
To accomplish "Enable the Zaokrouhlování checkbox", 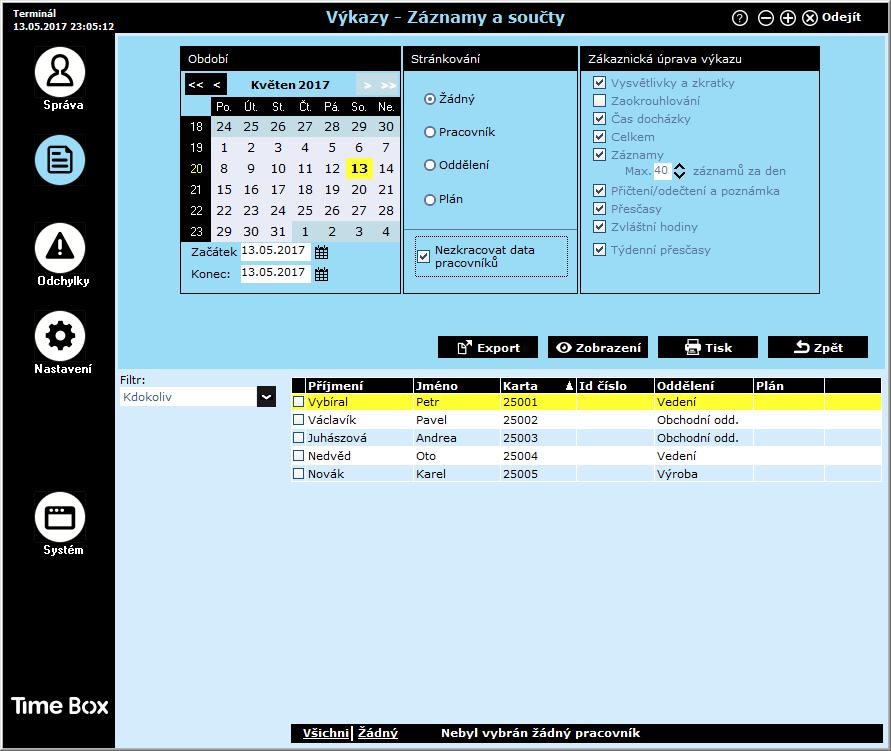I will (599, 101).
